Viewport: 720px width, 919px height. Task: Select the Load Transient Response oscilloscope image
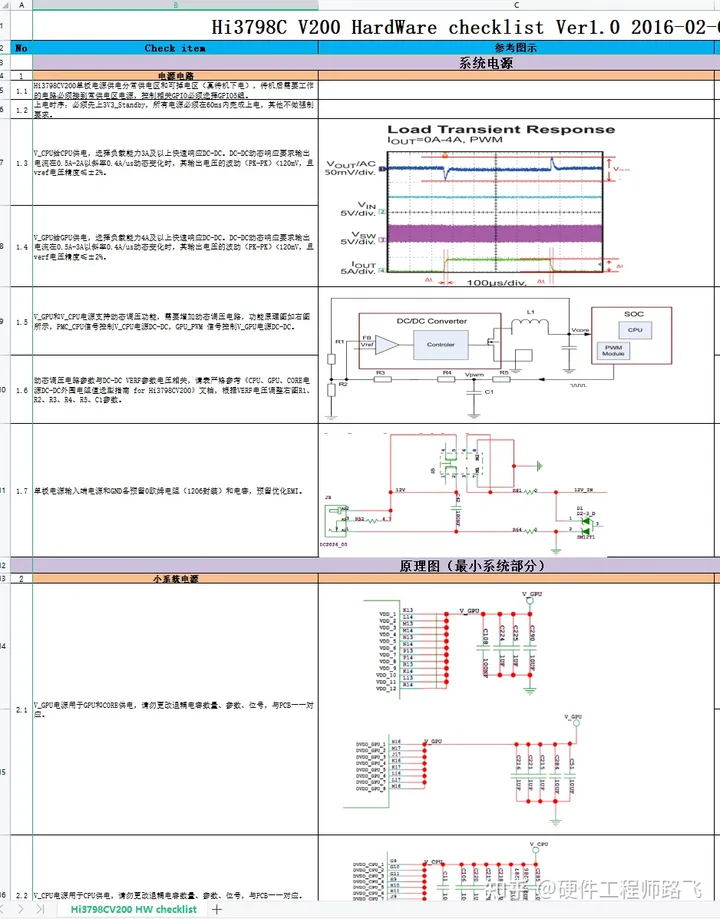click(477, 204)
